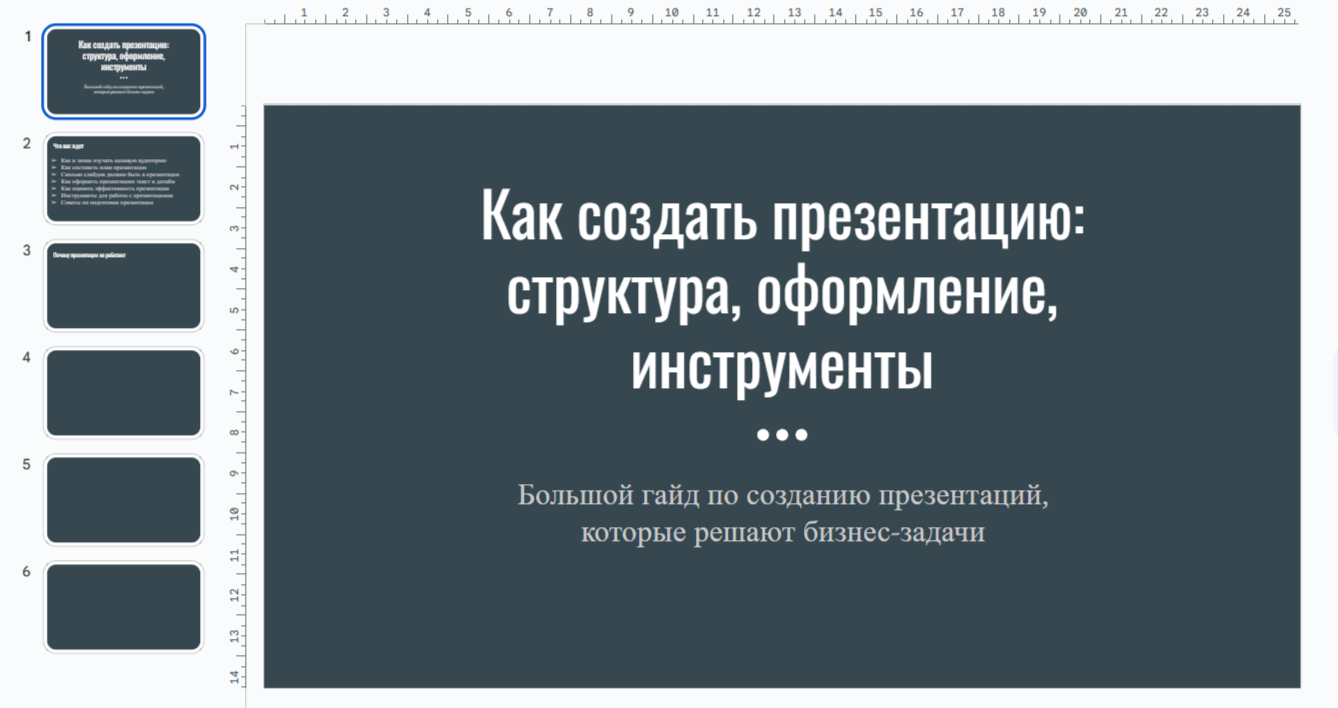The image size is (1338, 708).
Task: Click slide number 6 label in filmstrip
Action: click(28, 572)
